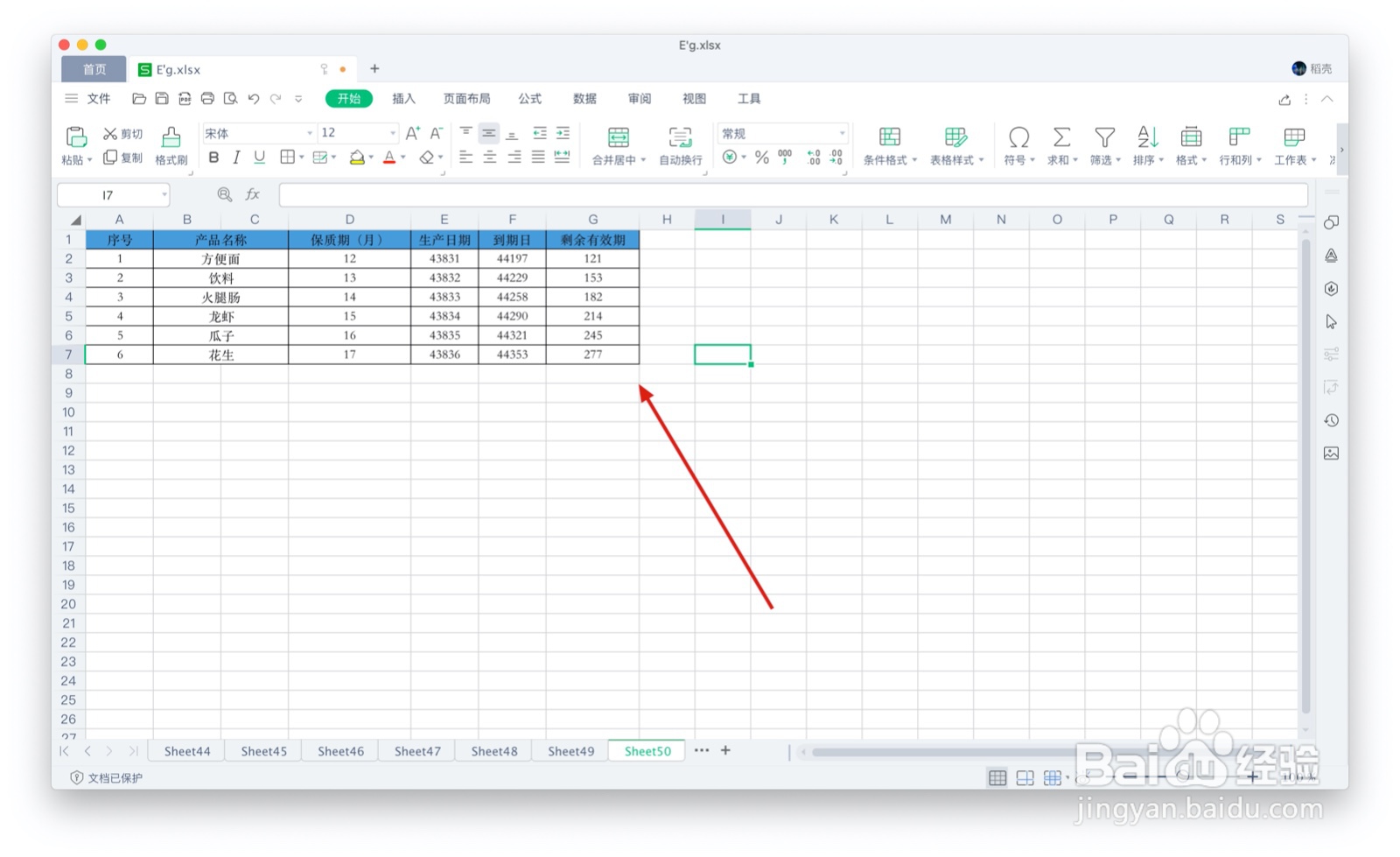
Task: Go to the 首页 (Home) tab
Action: click(94, 69)
